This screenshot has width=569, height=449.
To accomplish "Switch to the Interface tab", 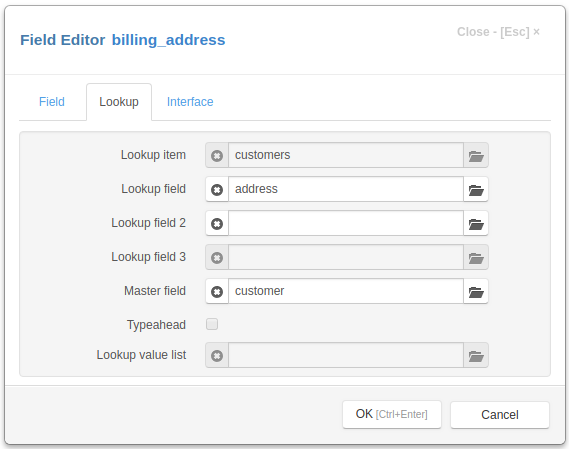I will [x=190, y=102].
